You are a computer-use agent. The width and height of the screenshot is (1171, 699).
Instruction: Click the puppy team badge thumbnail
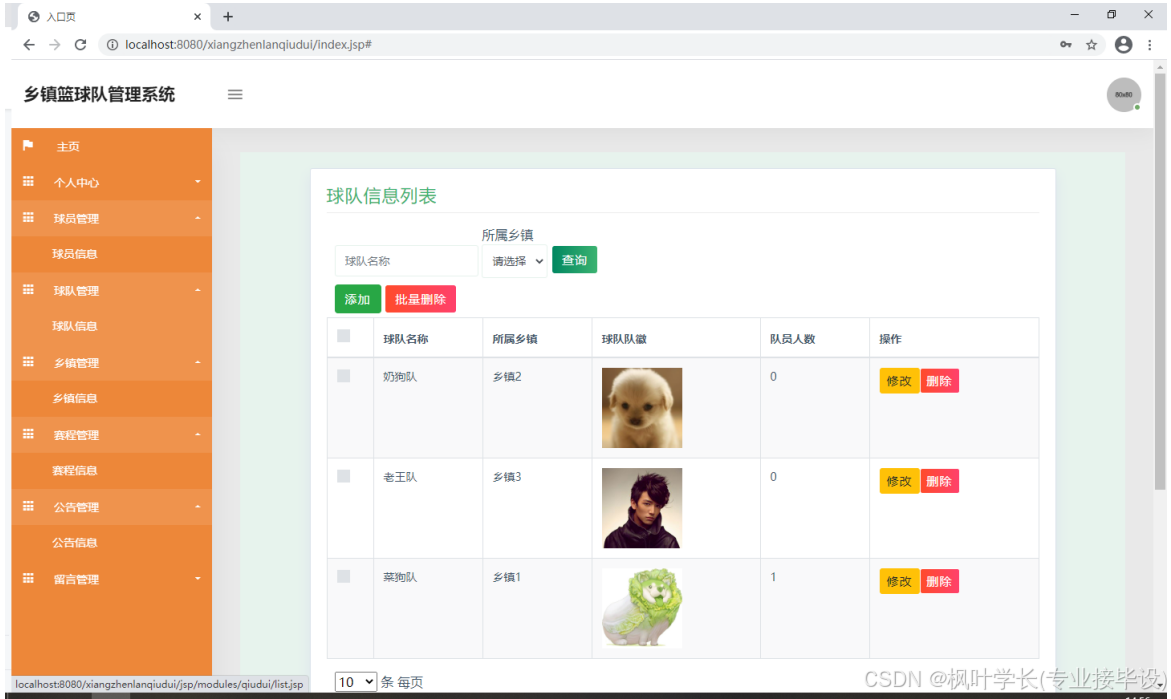(642, 408)
